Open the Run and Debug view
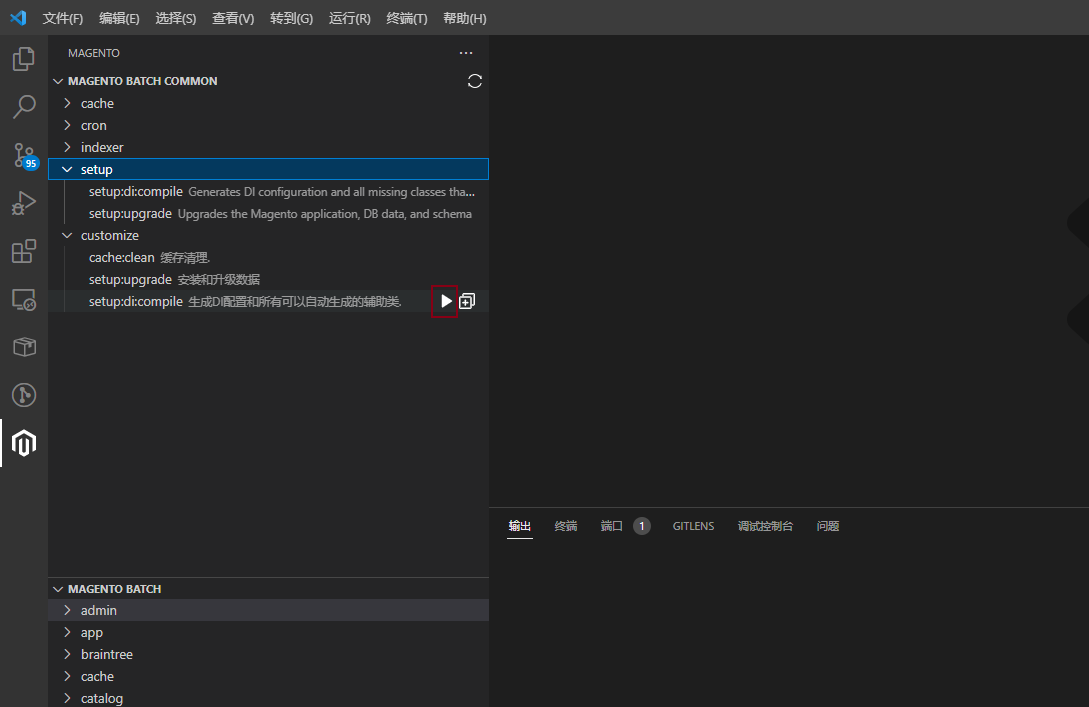The image size is (1089, 707). pyautogui.click(x=24, y=203)
